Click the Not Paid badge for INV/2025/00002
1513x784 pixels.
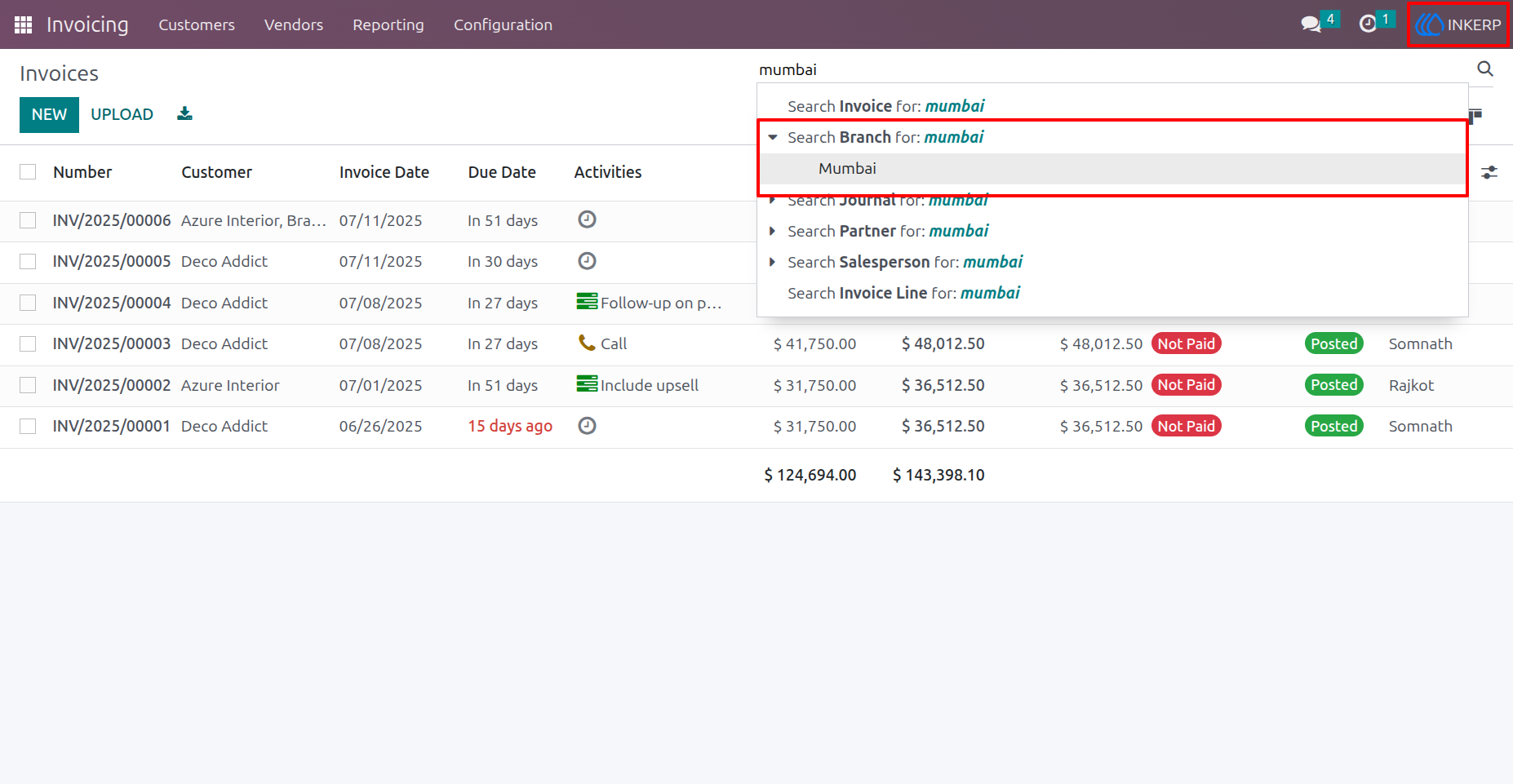point(1186,384)
